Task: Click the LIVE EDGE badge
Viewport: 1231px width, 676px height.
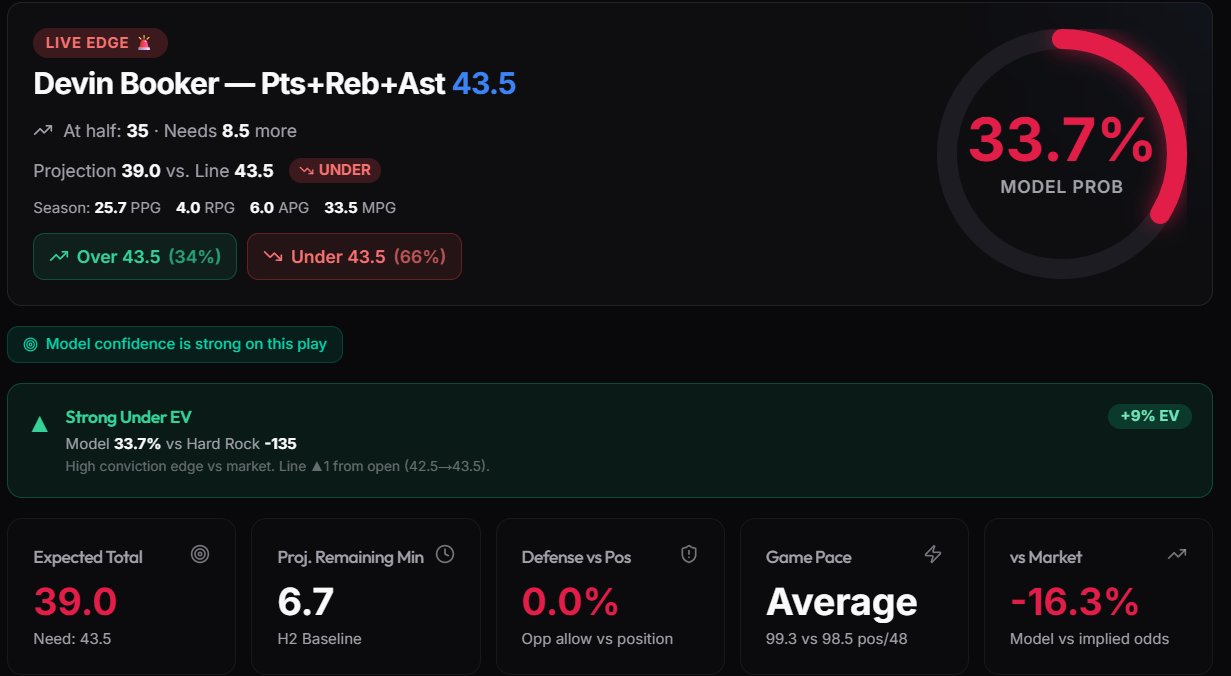Action: [x=100, y=43]
